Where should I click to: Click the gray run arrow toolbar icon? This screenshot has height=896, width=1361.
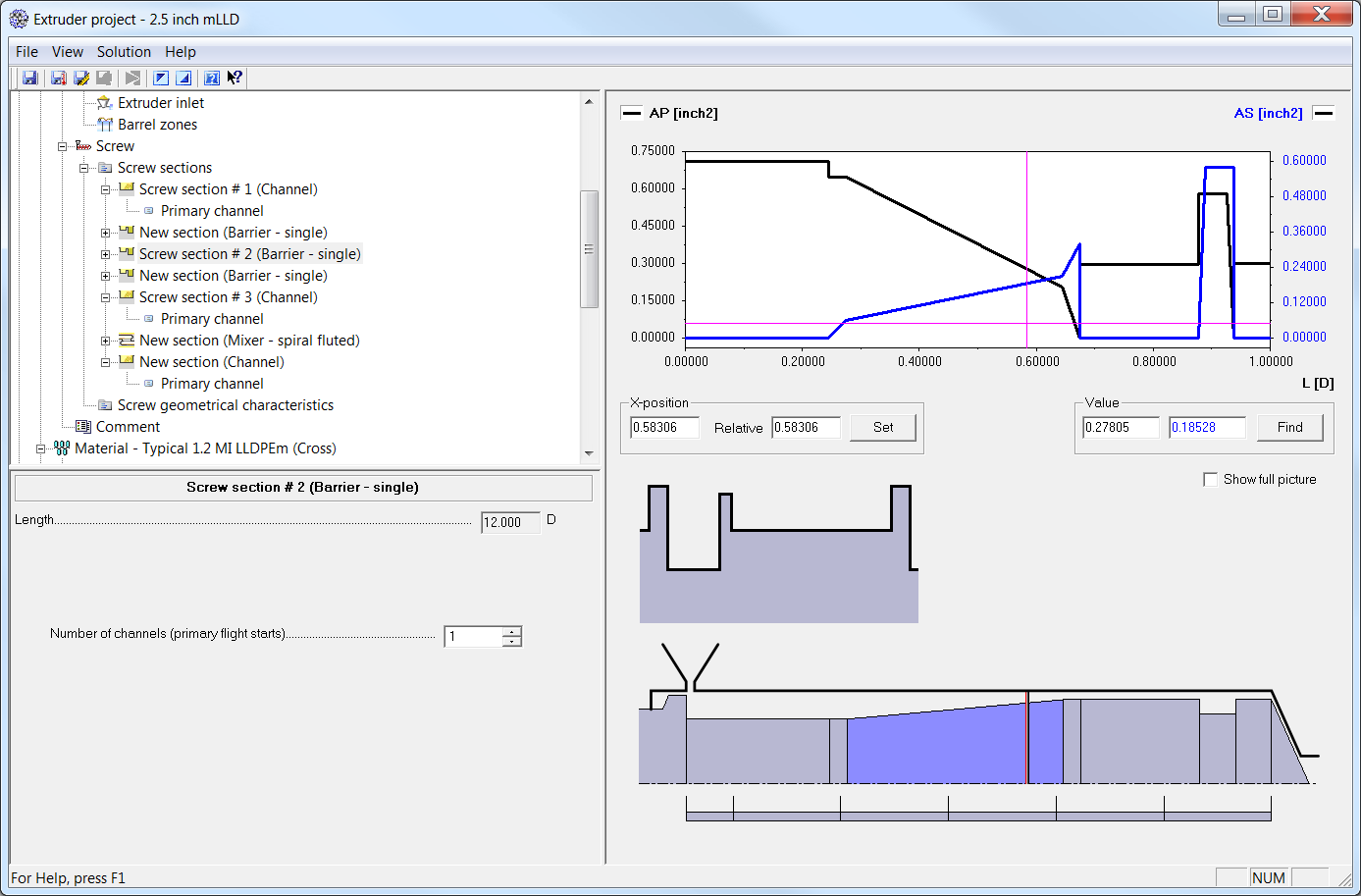(132, 78)
